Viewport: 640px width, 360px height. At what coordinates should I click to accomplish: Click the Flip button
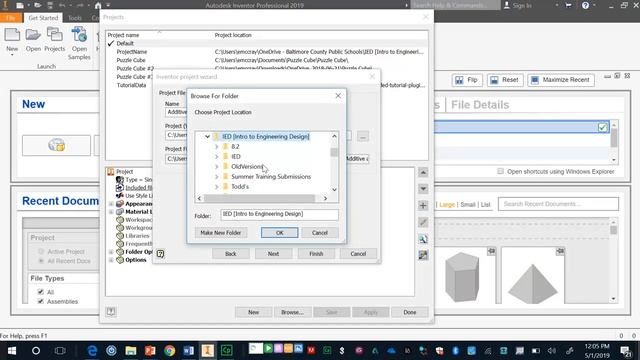click(467, 80)
